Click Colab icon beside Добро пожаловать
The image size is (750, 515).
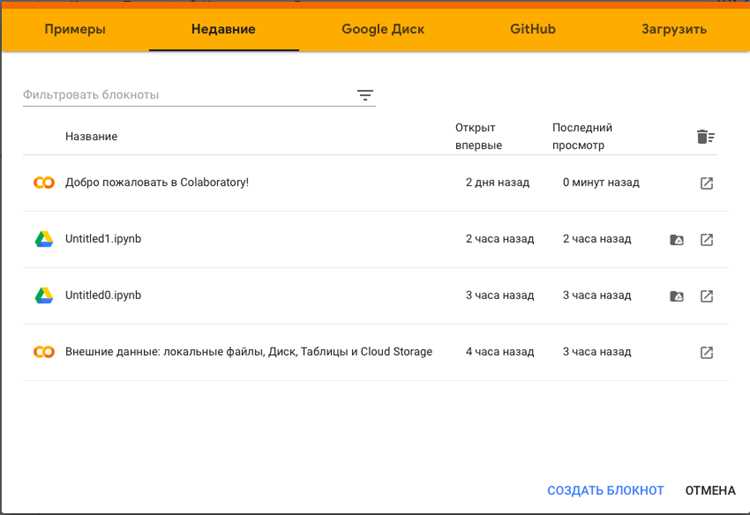44,183
